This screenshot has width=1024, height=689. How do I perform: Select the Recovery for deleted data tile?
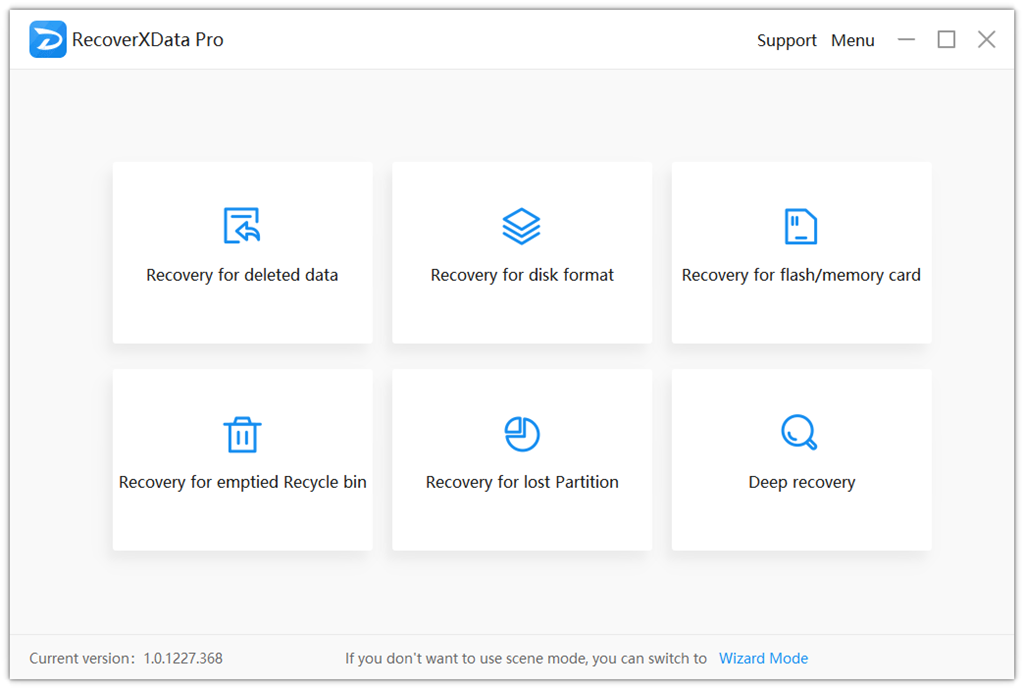[x=242, y=253]
